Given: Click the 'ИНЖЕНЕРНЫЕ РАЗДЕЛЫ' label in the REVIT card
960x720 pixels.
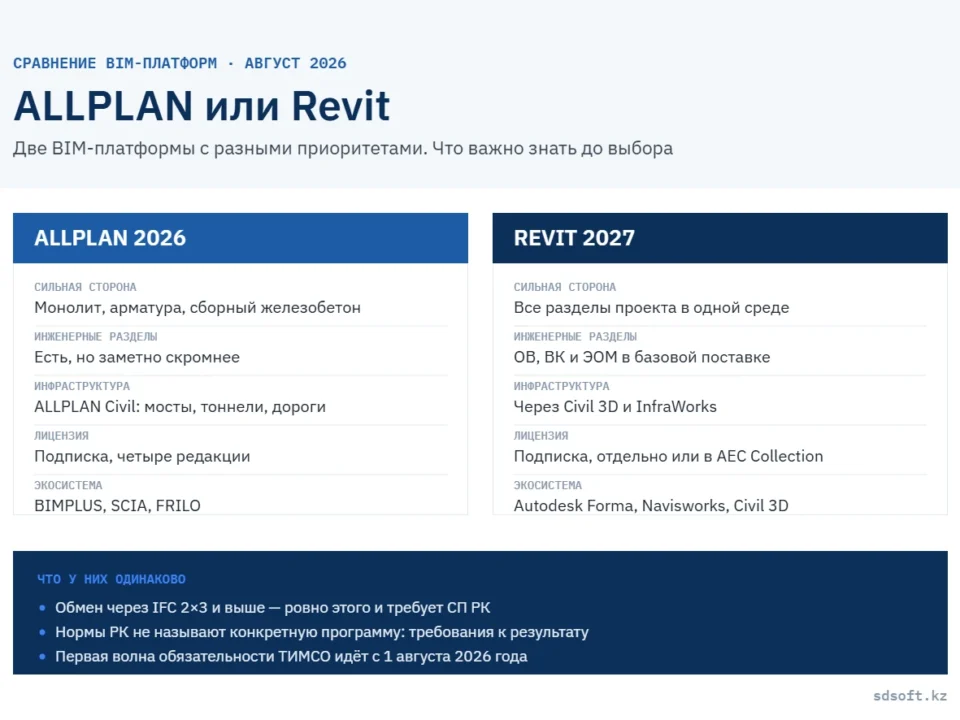Looking at the screenshot, I should pos(575,337).
